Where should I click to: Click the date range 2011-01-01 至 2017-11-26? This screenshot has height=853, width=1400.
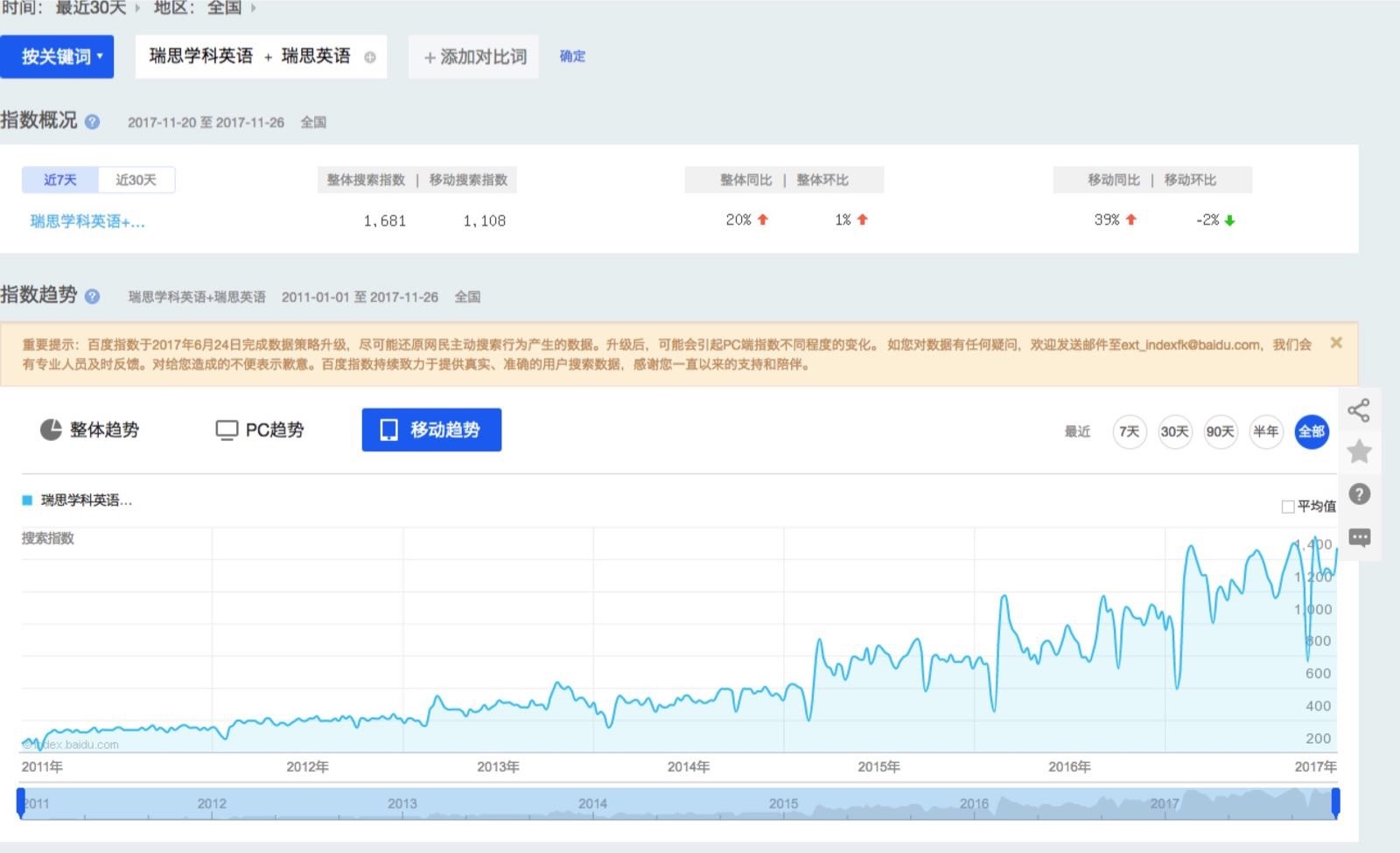pyautogui.click(x=360, y=297)
